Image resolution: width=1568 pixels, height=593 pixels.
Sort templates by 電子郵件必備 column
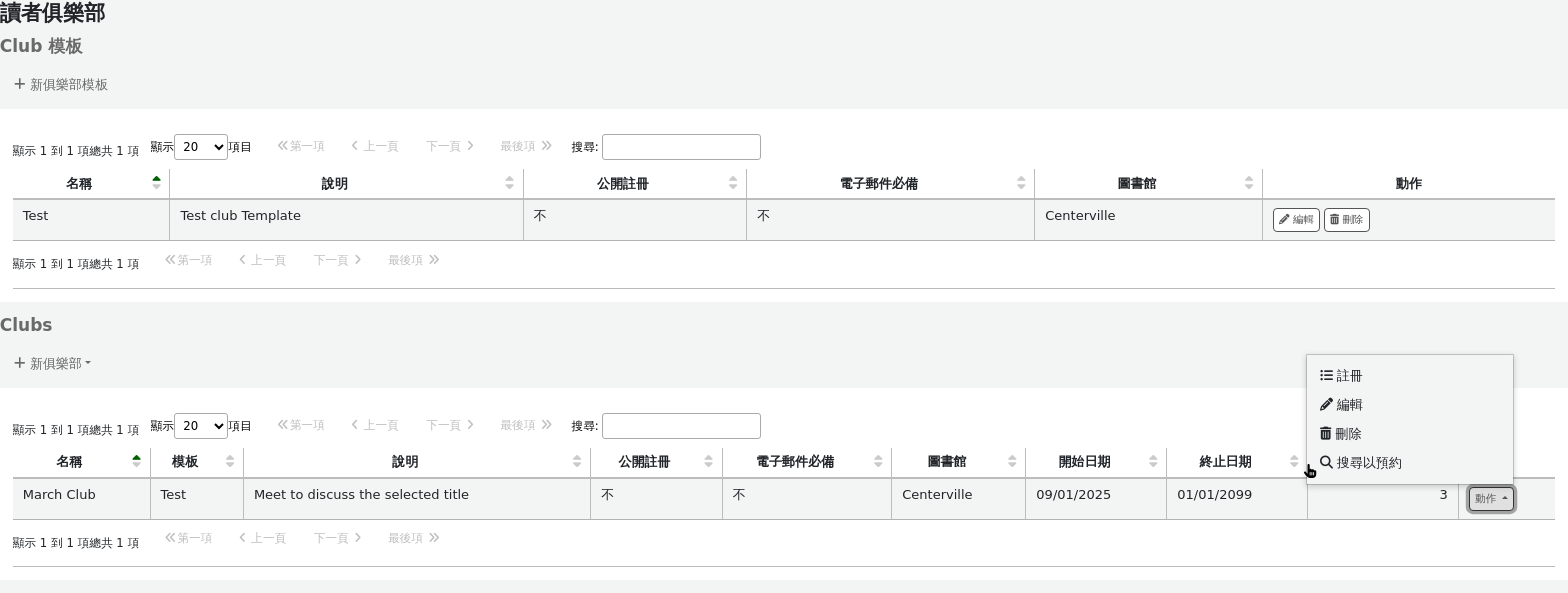pyautogui.click(x=889, y=184)
